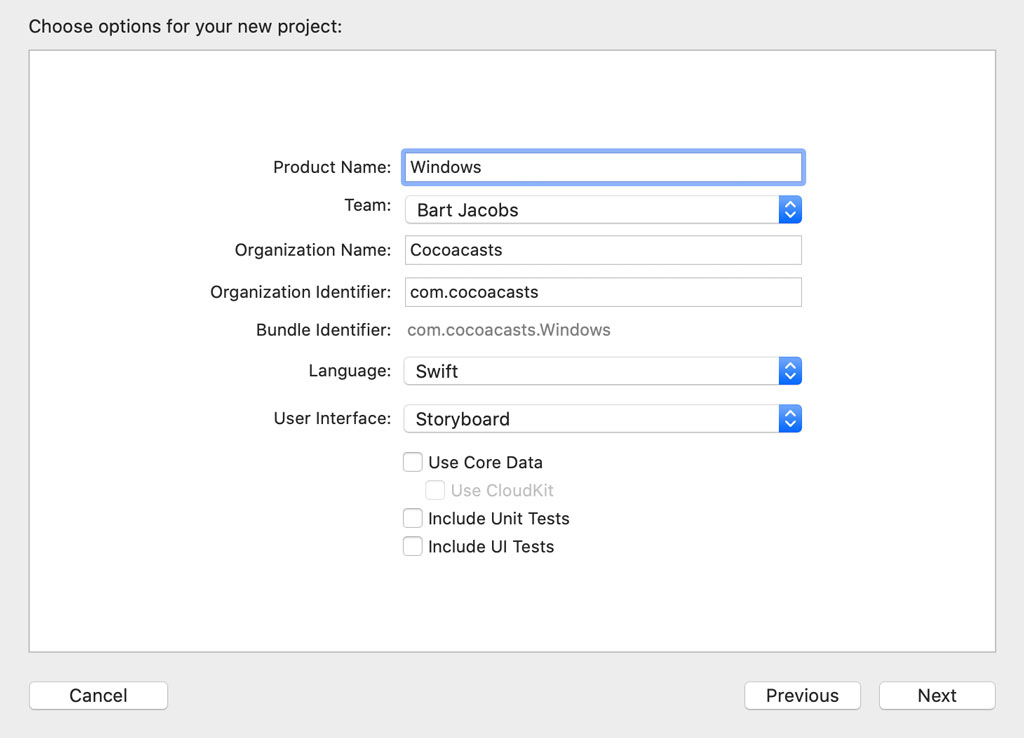Click the Storyboard text in User Interface
This screenshot has height=738, width=1024.
(461, 418)
